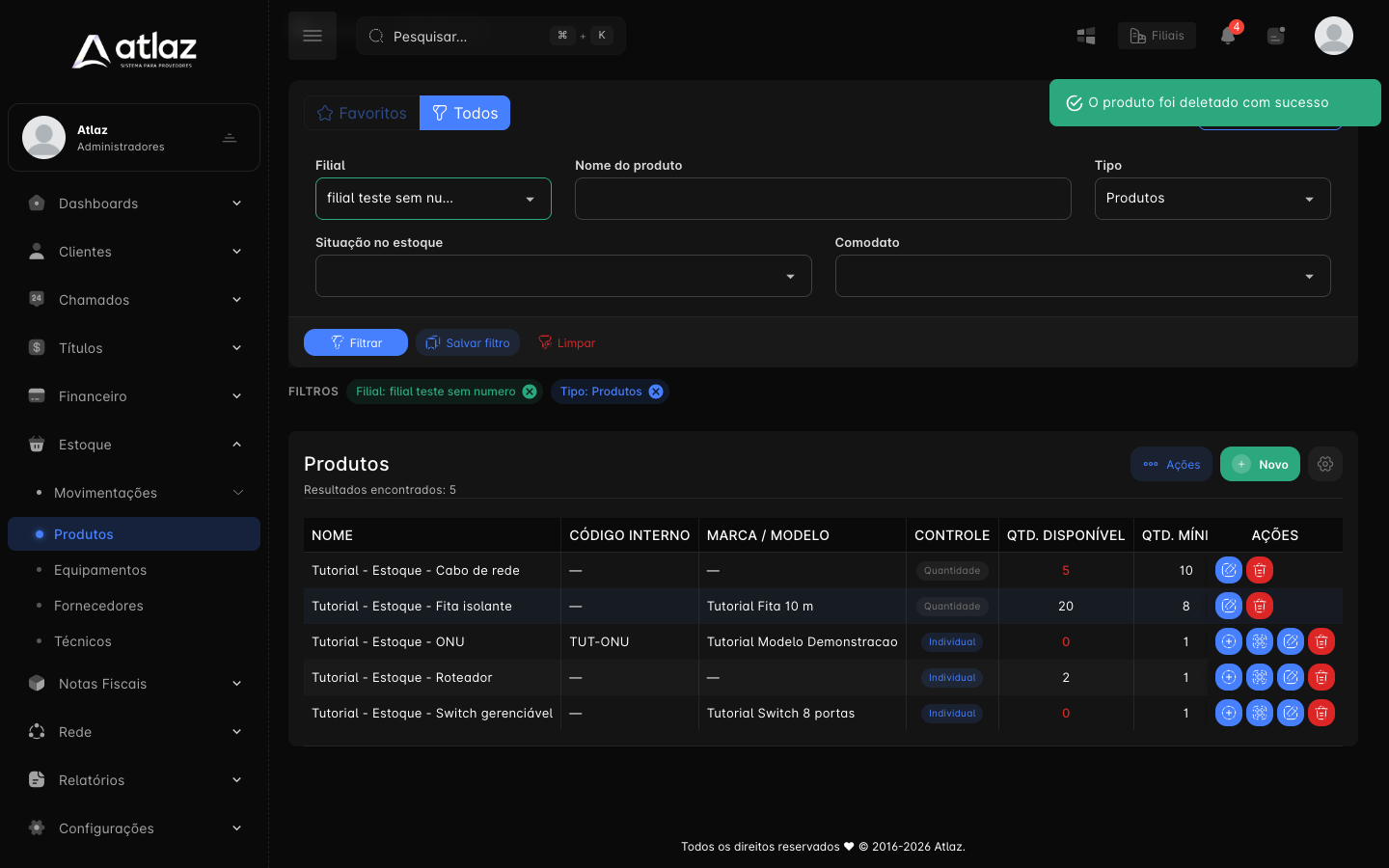
Task: Collapse the Estoque sidebar menu
Action: coord(134,445)
